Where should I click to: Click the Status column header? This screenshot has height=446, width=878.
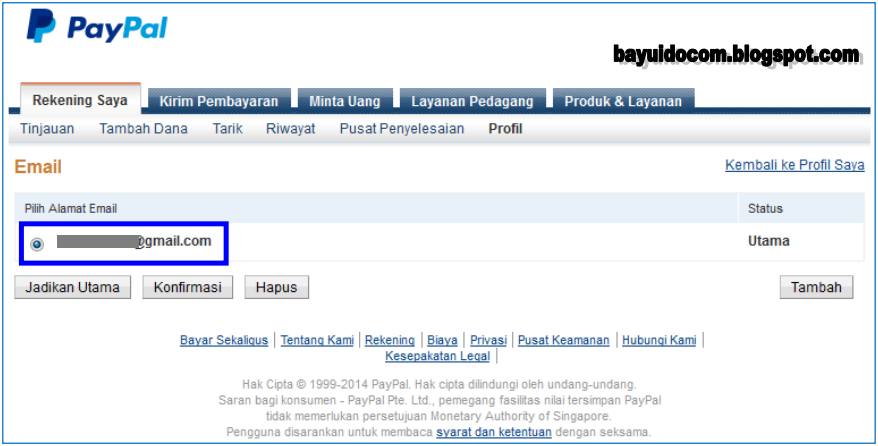click(x=765, y=209)
